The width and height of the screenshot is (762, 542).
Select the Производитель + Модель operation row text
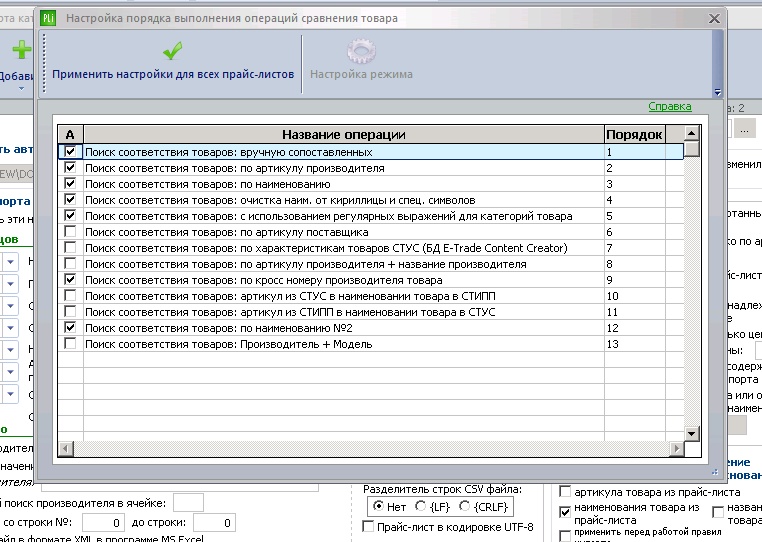tap(228, 344)
